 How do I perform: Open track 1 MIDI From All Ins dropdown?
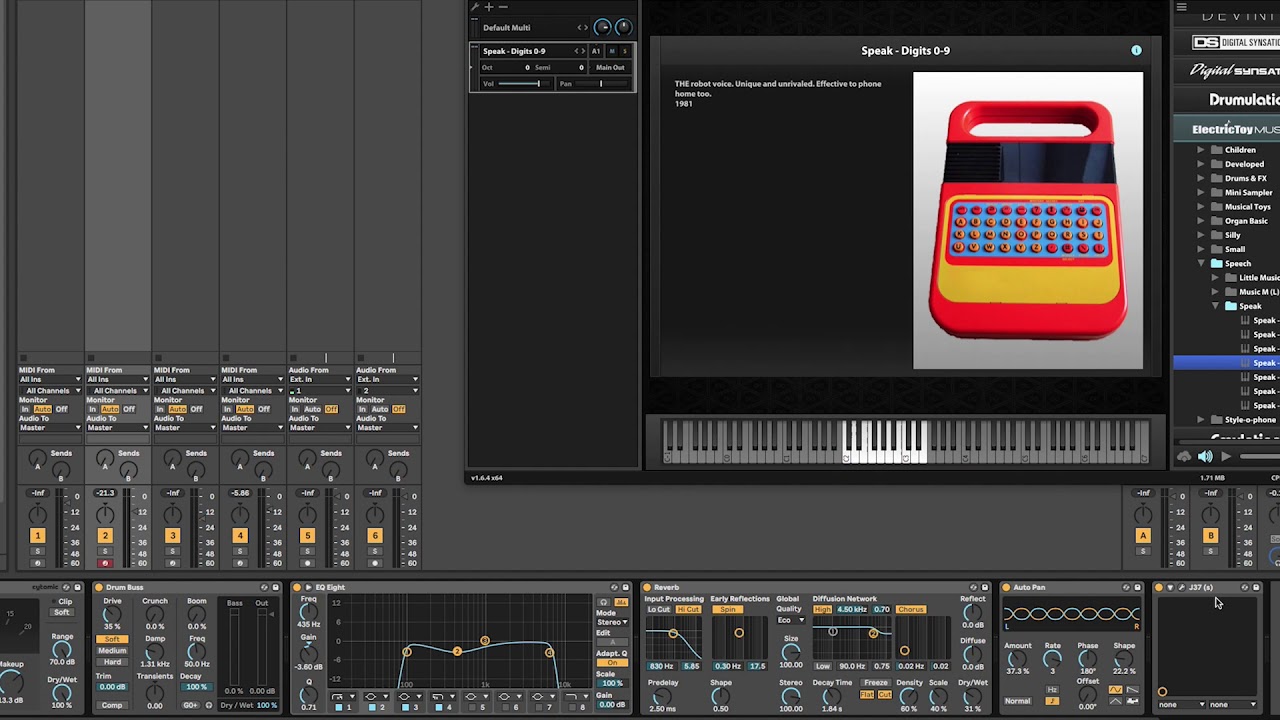click(x=50, y=379)
